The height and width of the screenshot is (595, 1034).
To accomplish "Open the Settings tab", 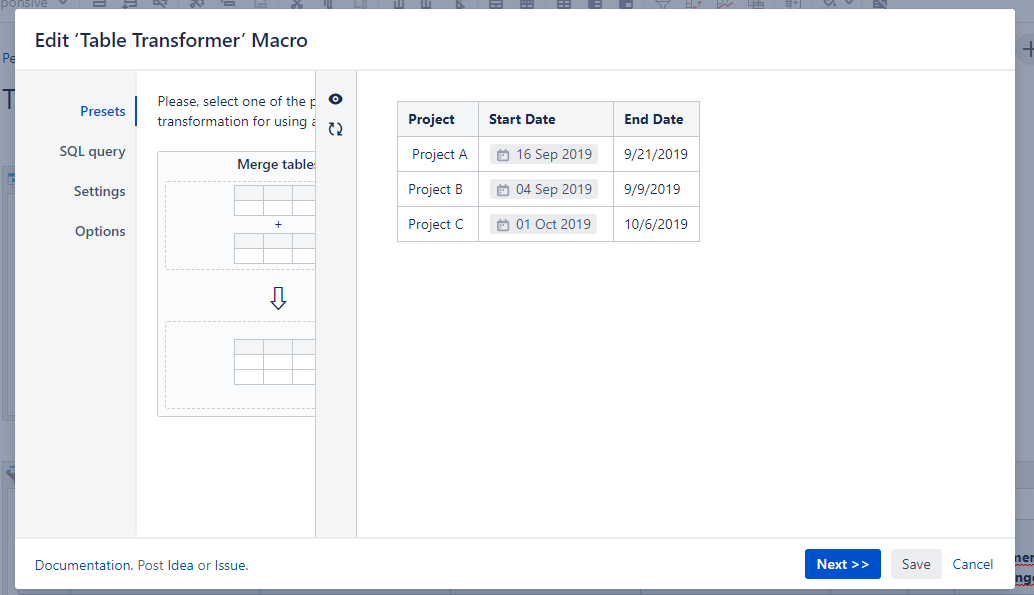I will coord(99,191).
